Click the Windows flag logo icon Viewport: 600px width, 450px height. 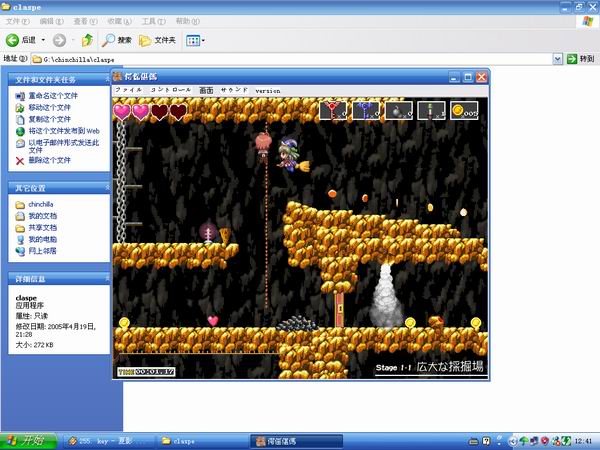587,21
